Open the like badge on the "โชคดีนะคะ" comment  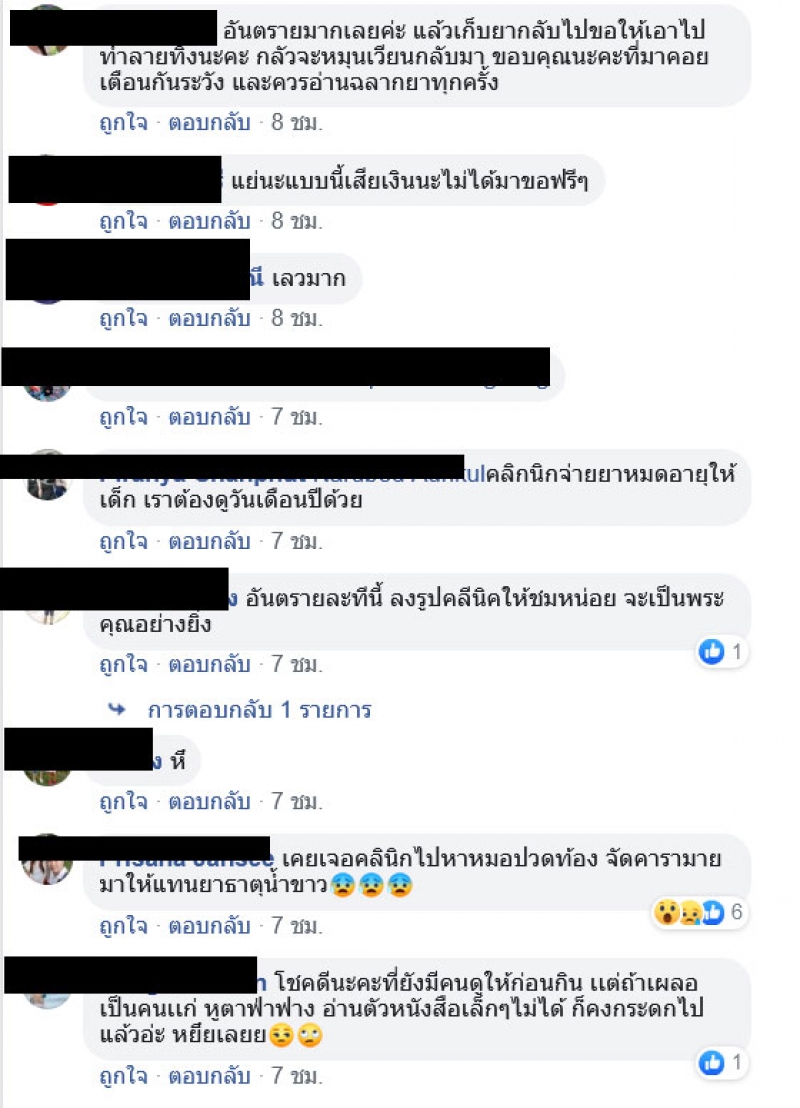(x=722, y=1063)
